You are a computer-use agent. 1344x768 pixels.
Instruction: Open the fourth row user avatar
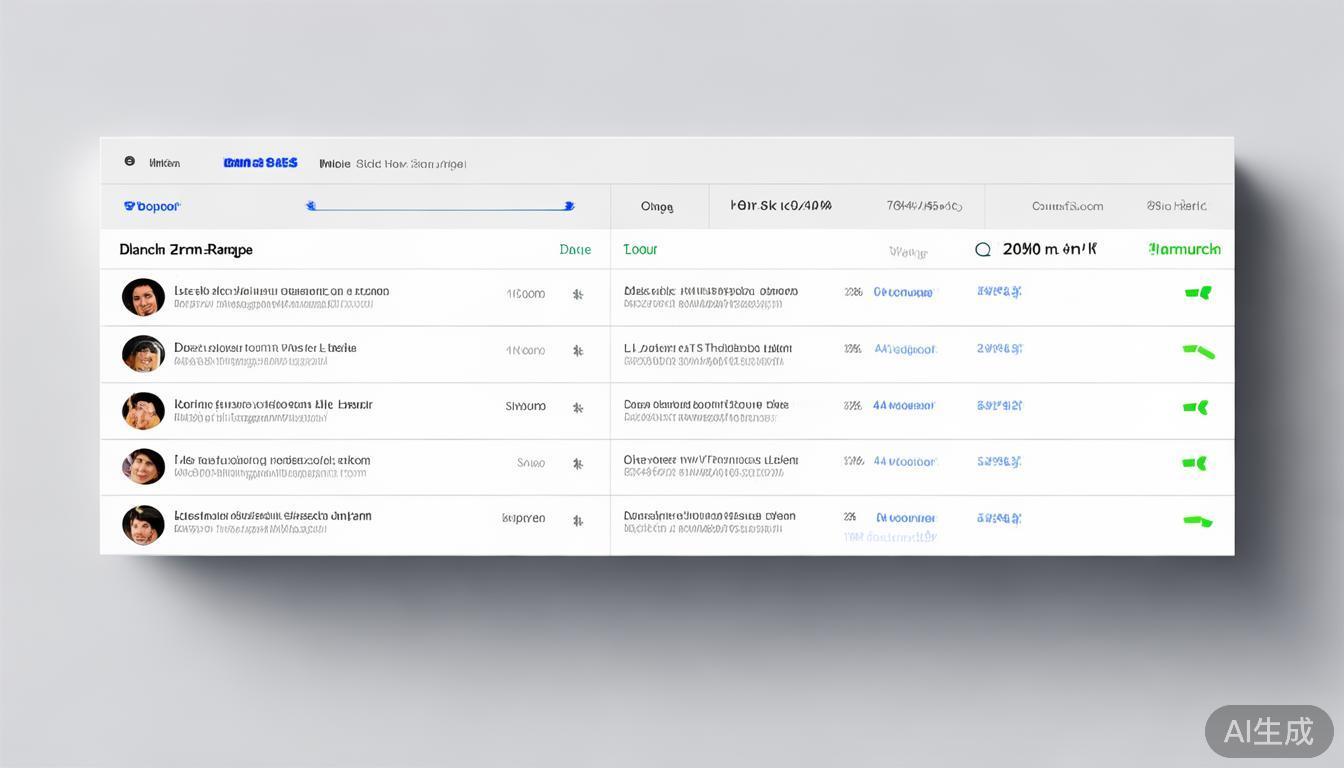click(143, 467)
